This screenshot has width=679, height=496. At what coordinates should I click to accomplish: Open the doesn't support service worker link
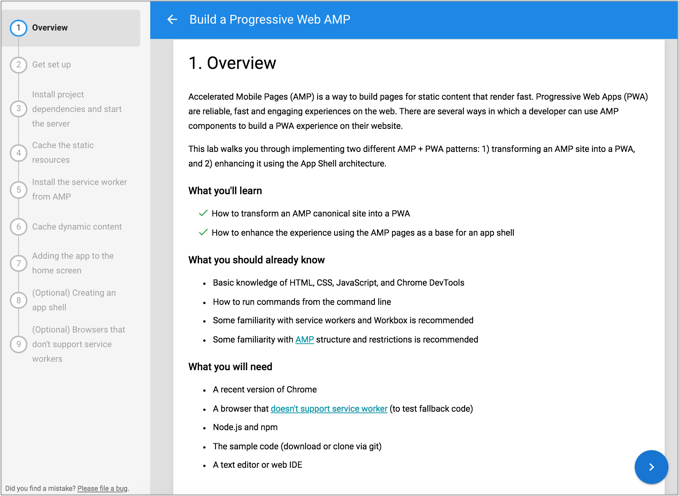pyautogui.click(x=329, y=409)
